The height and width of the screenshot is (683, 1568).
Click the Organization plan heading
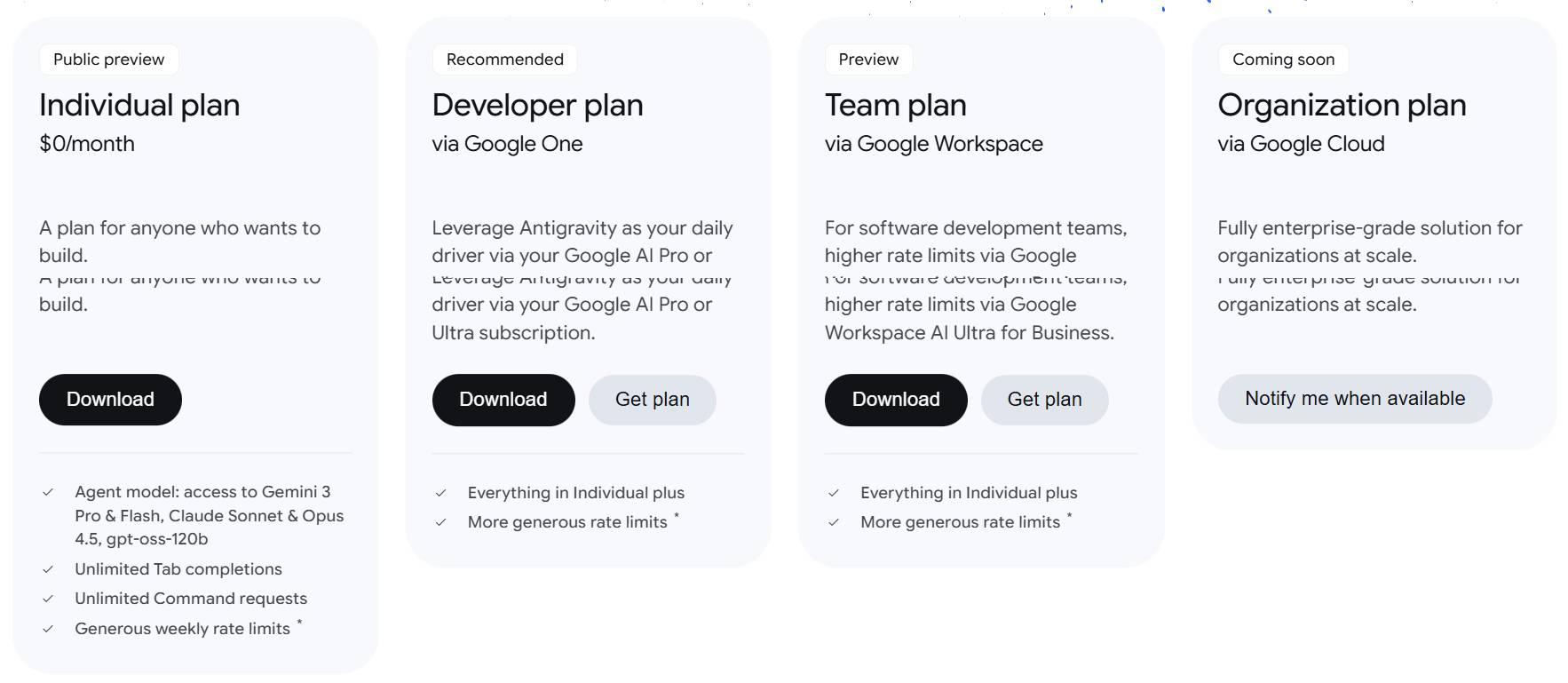coord(1342,105)
